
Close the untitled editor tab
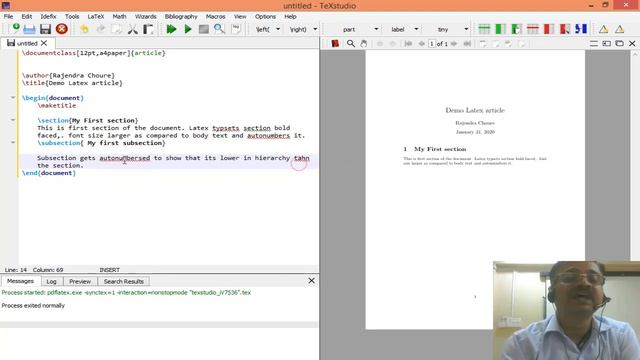[x=44, y=43]
